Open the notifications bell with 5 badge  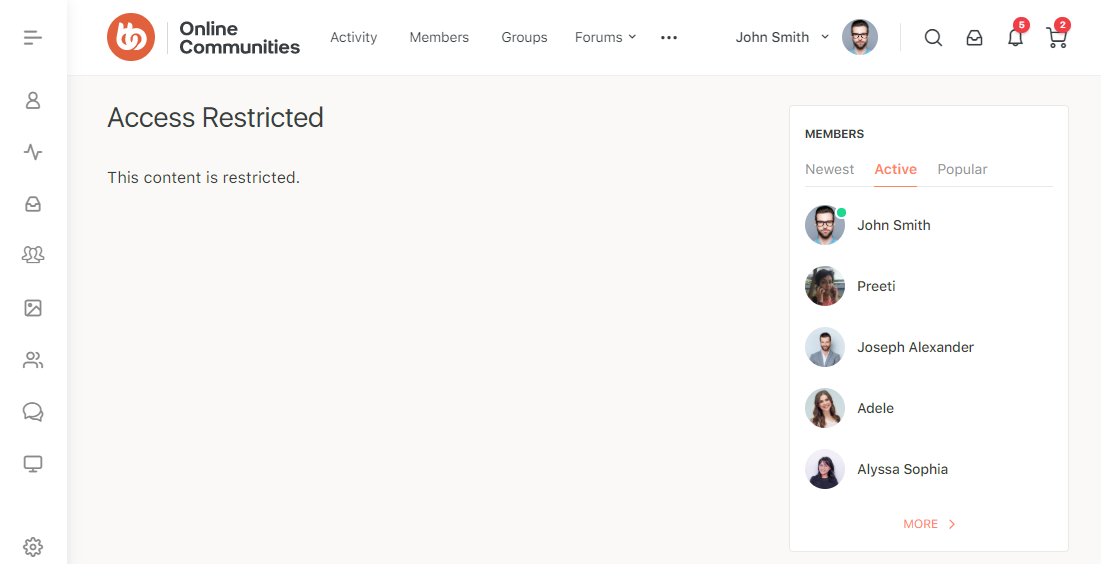[x=1015, y=38]
